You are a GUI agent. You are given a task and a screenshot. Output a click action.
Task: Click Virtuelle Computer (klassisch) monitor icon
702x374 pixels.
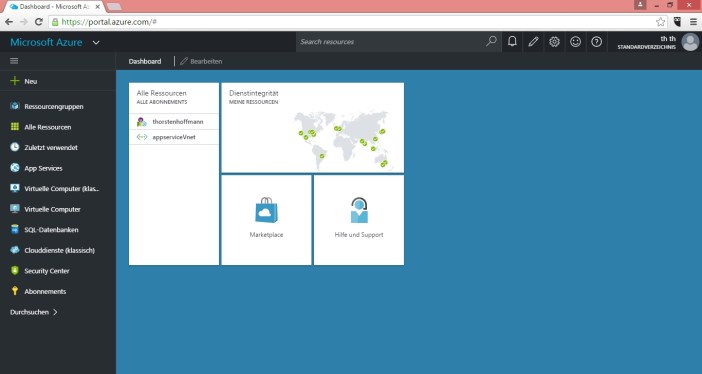[x=15, y=188]
